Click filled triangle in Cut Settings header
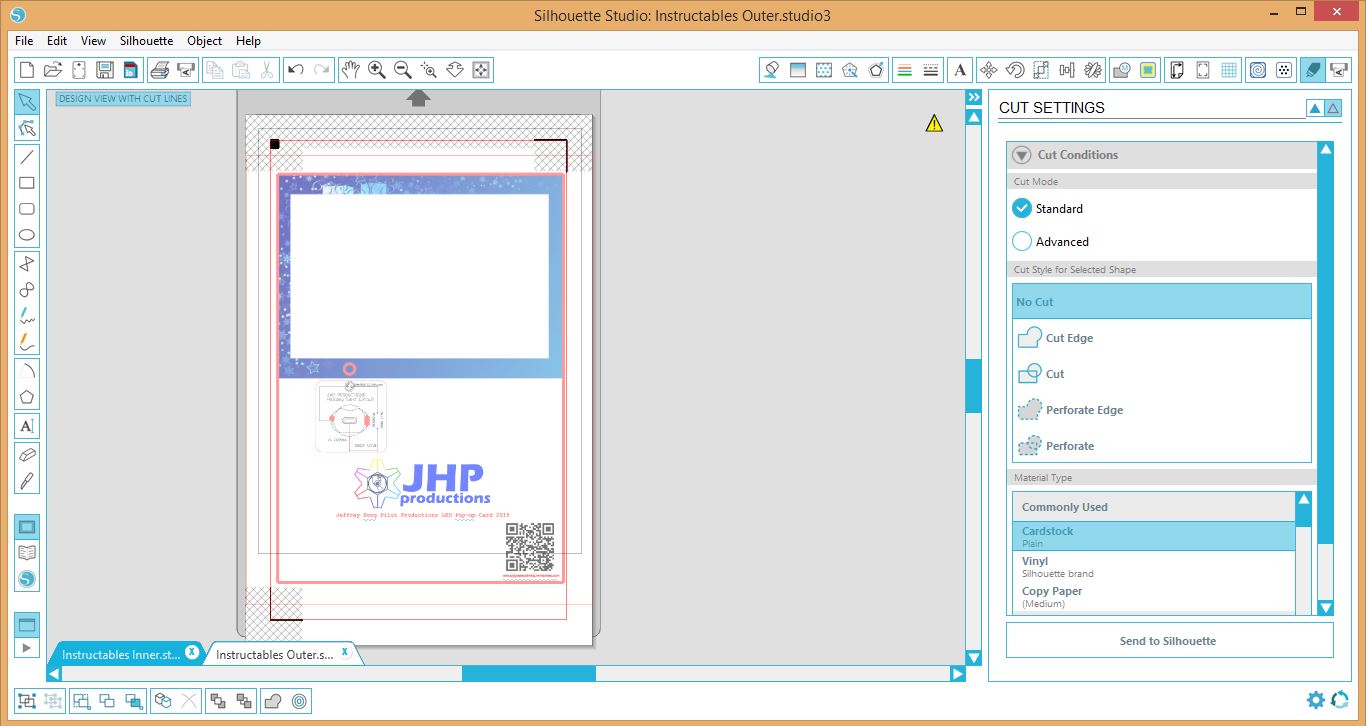Viewport: 1366px width, 726px height. tap(1315, 108)
